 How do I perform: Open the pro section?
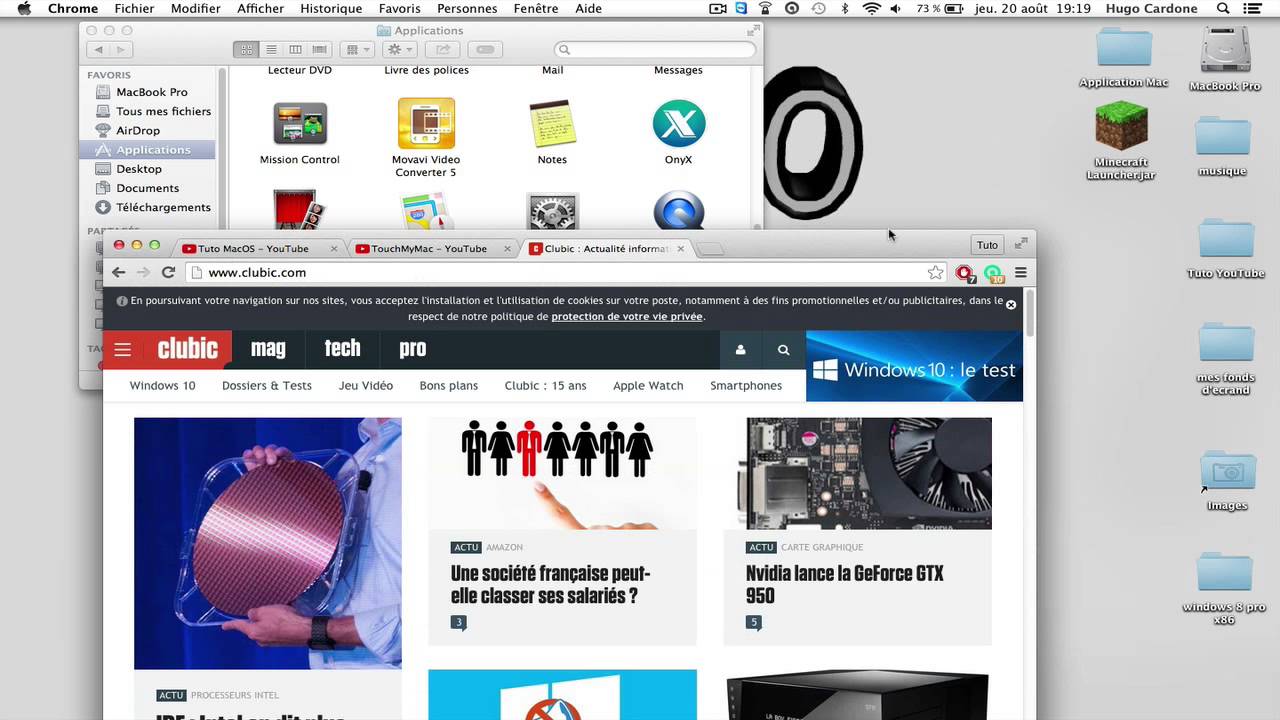[412, 348]
